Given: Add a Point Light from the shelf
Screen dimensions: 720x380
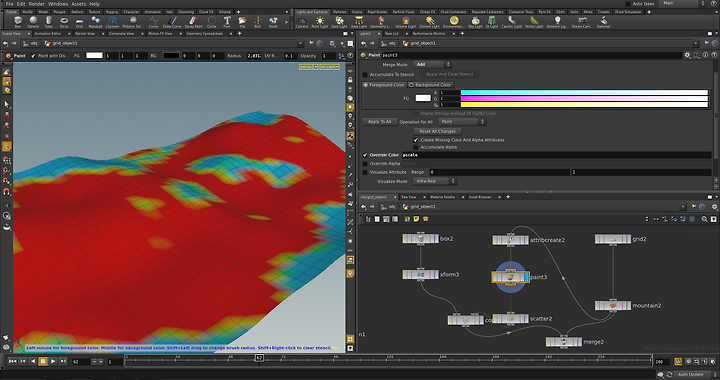Looking at the screenshot, I should click(x=320, y=22).
